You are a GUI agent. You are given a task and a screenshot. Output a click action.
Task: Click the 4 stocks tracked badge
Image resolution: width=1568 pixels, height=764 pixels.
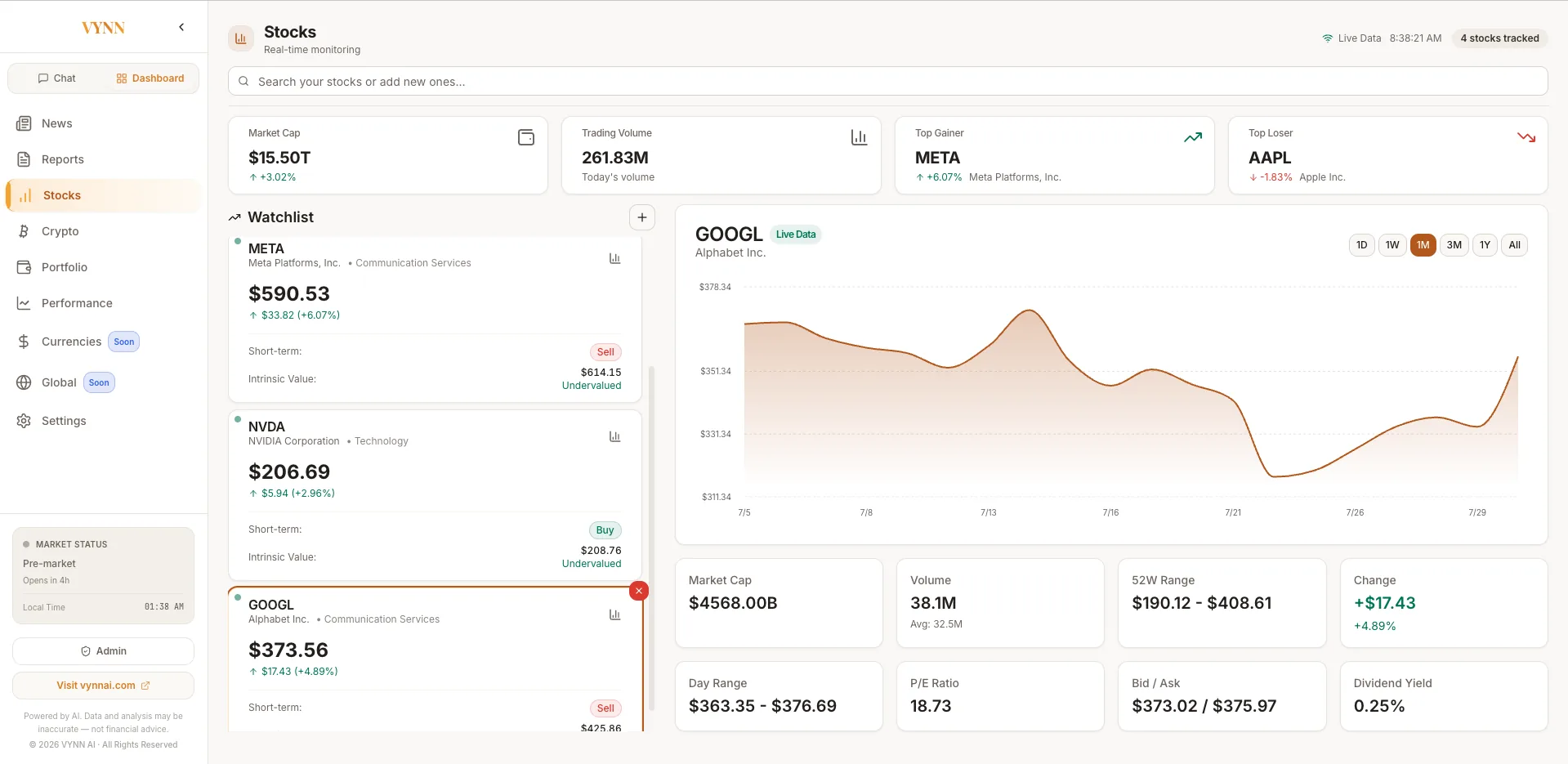[x=1499, y=38]
